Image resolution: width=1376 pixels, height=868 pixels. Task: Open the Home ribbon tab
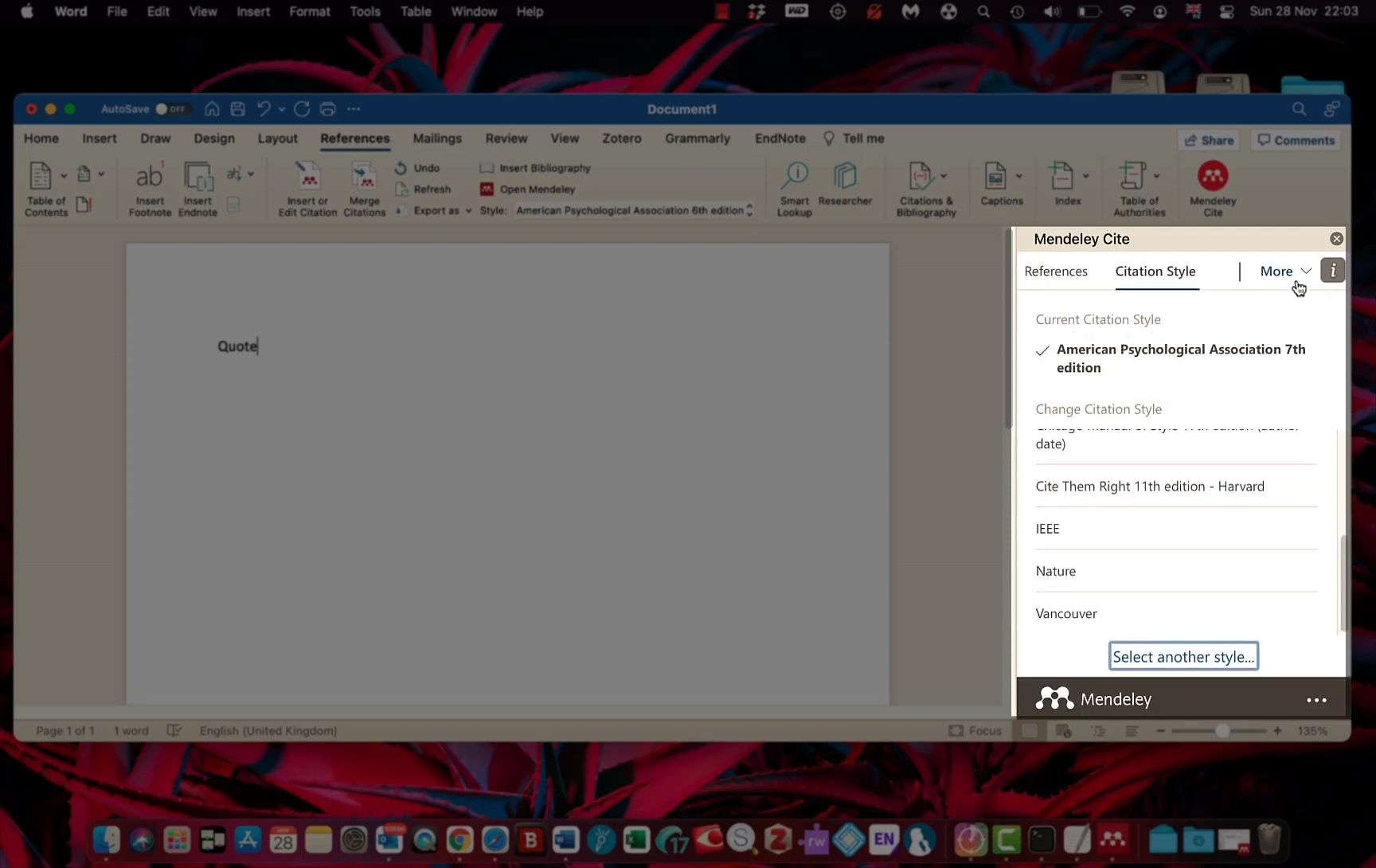pyautogui.click(x=41, y=139)
